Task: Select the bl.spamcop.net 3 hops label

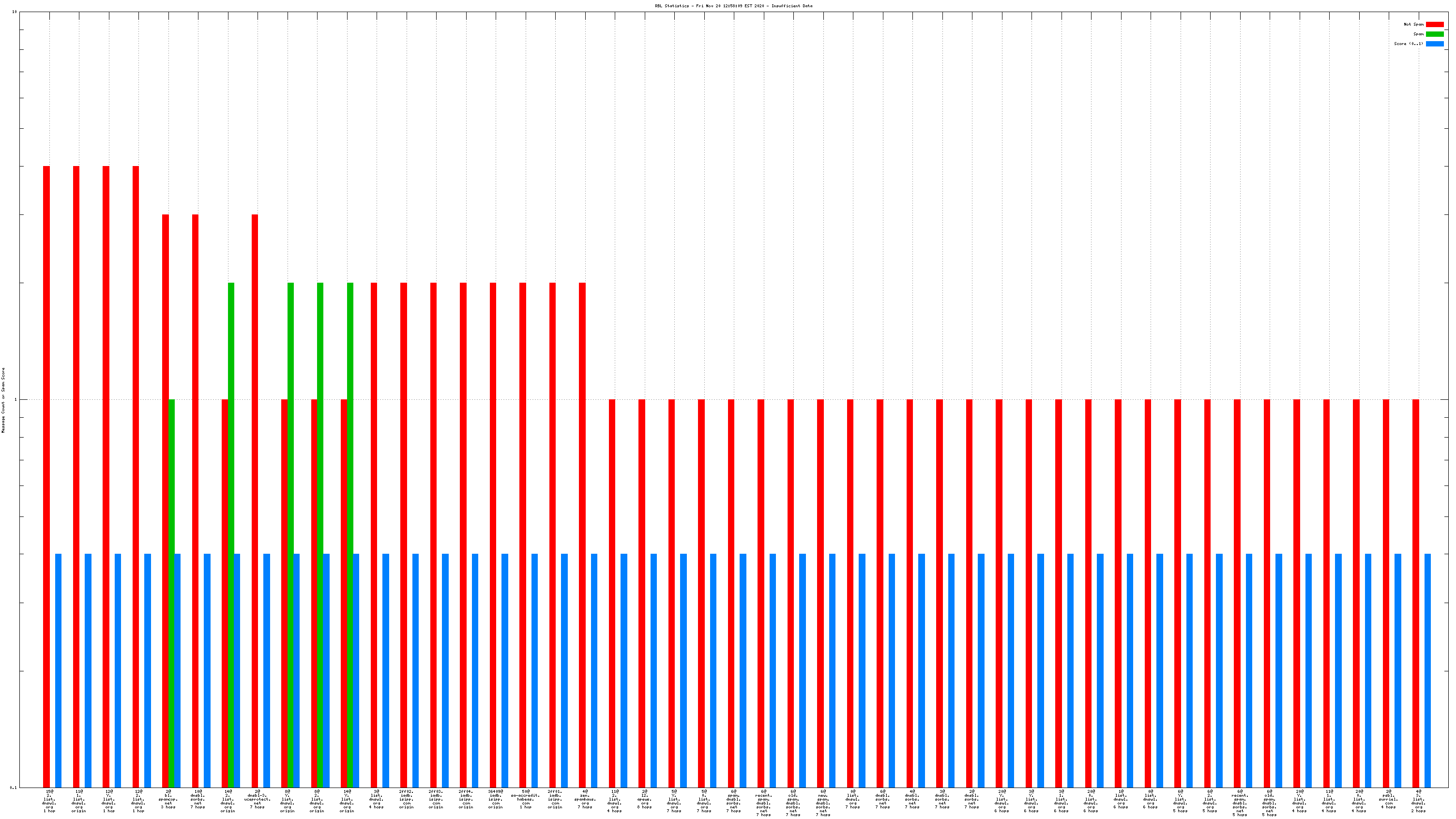Action: tap(168, 799)
